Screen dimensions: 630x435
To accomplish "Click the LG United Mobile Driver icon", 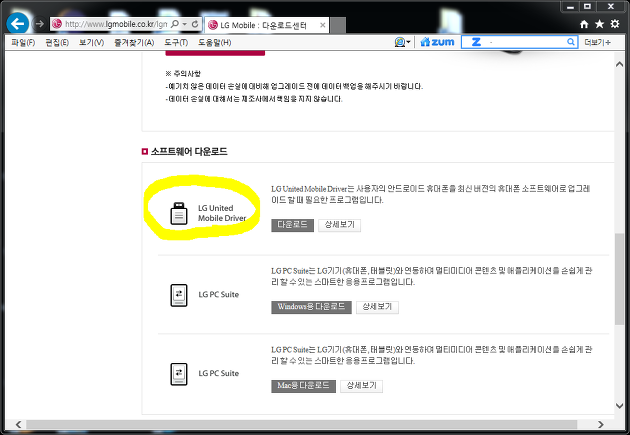I will pyautogui.click(x=179, y=213).
